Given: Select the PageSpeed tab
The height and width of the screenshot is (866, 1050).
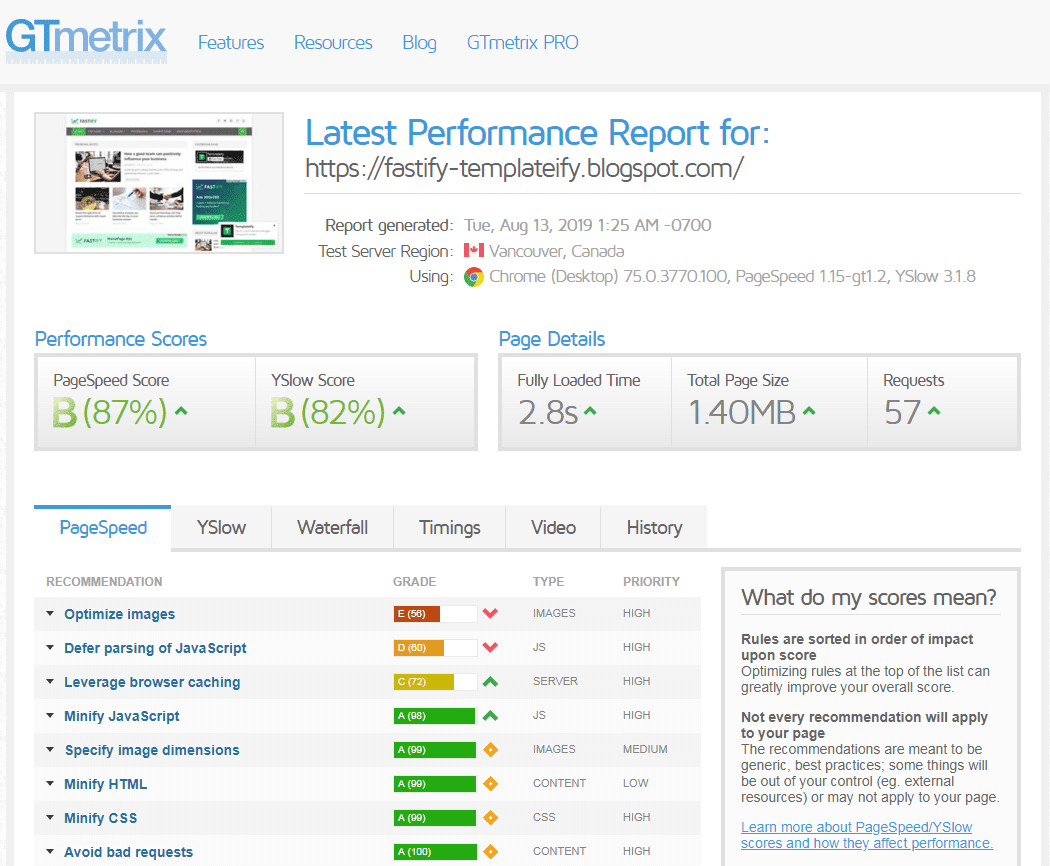Looking at the screenshot, I should click(x=102, y=528).
